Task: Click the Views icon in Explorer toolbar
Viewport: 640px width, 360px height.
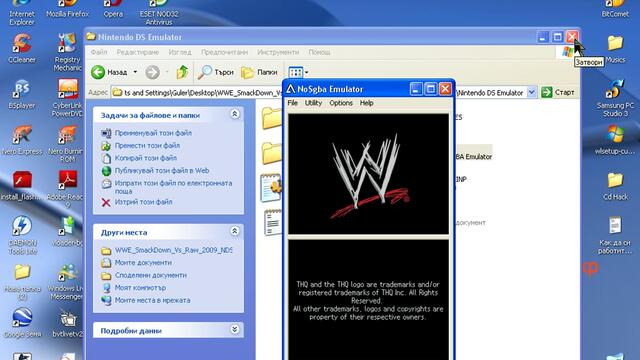Action: click(296, 72)
